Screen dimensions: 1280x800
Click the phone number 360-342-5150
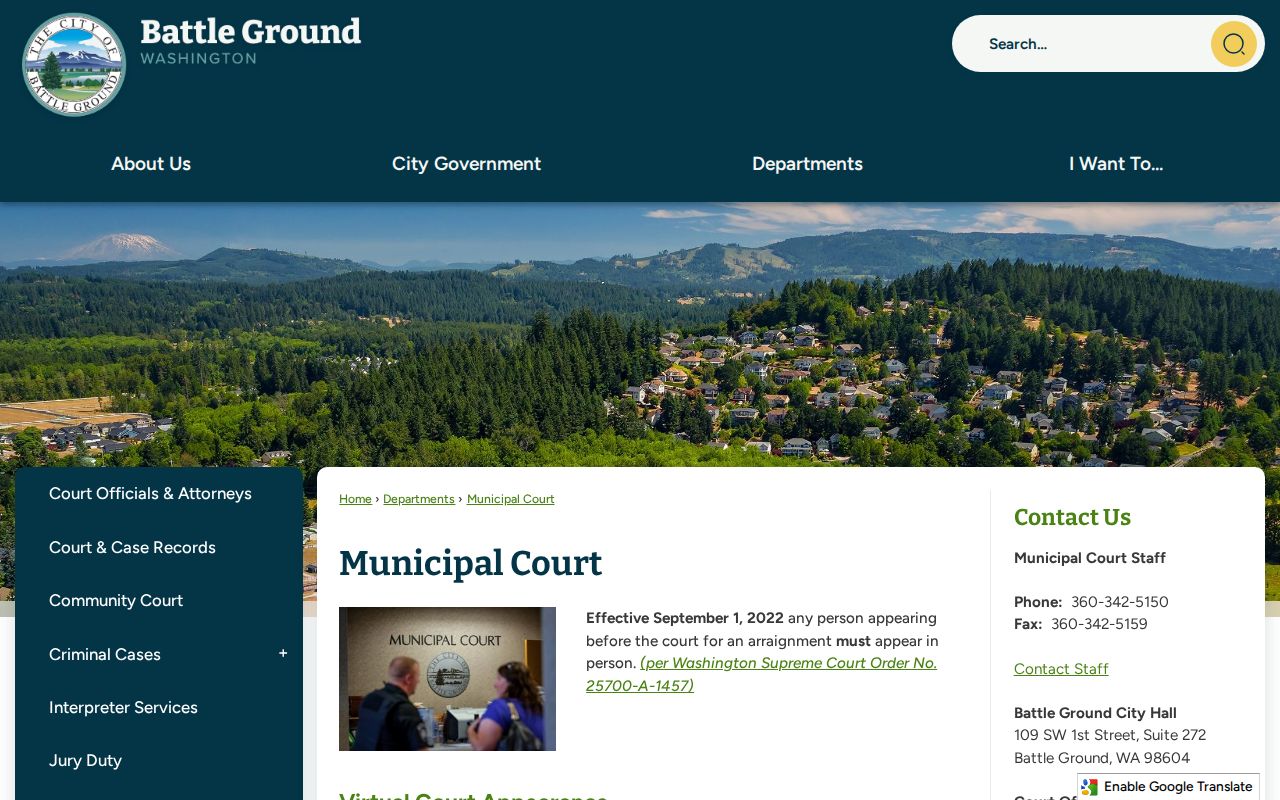click(1120, 602)
